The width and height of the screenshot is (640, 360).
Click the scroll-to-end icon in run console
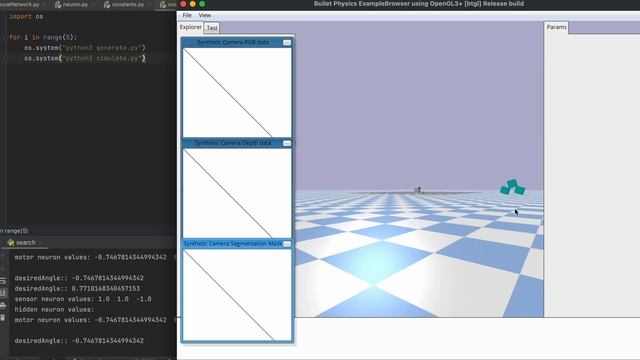(x=3, y=293)
